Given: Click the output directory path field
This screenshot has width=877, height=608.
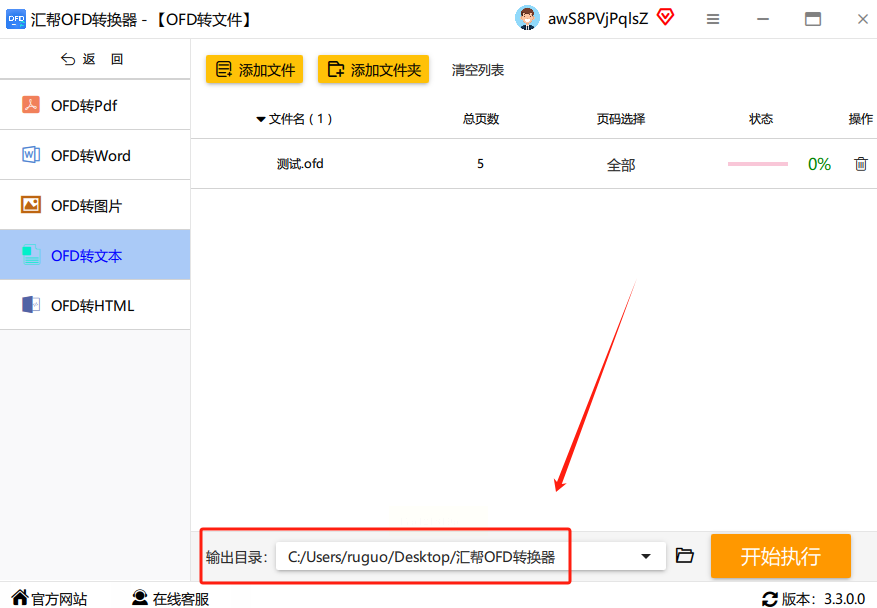Looking at the screenshot, I should point(470,556).
